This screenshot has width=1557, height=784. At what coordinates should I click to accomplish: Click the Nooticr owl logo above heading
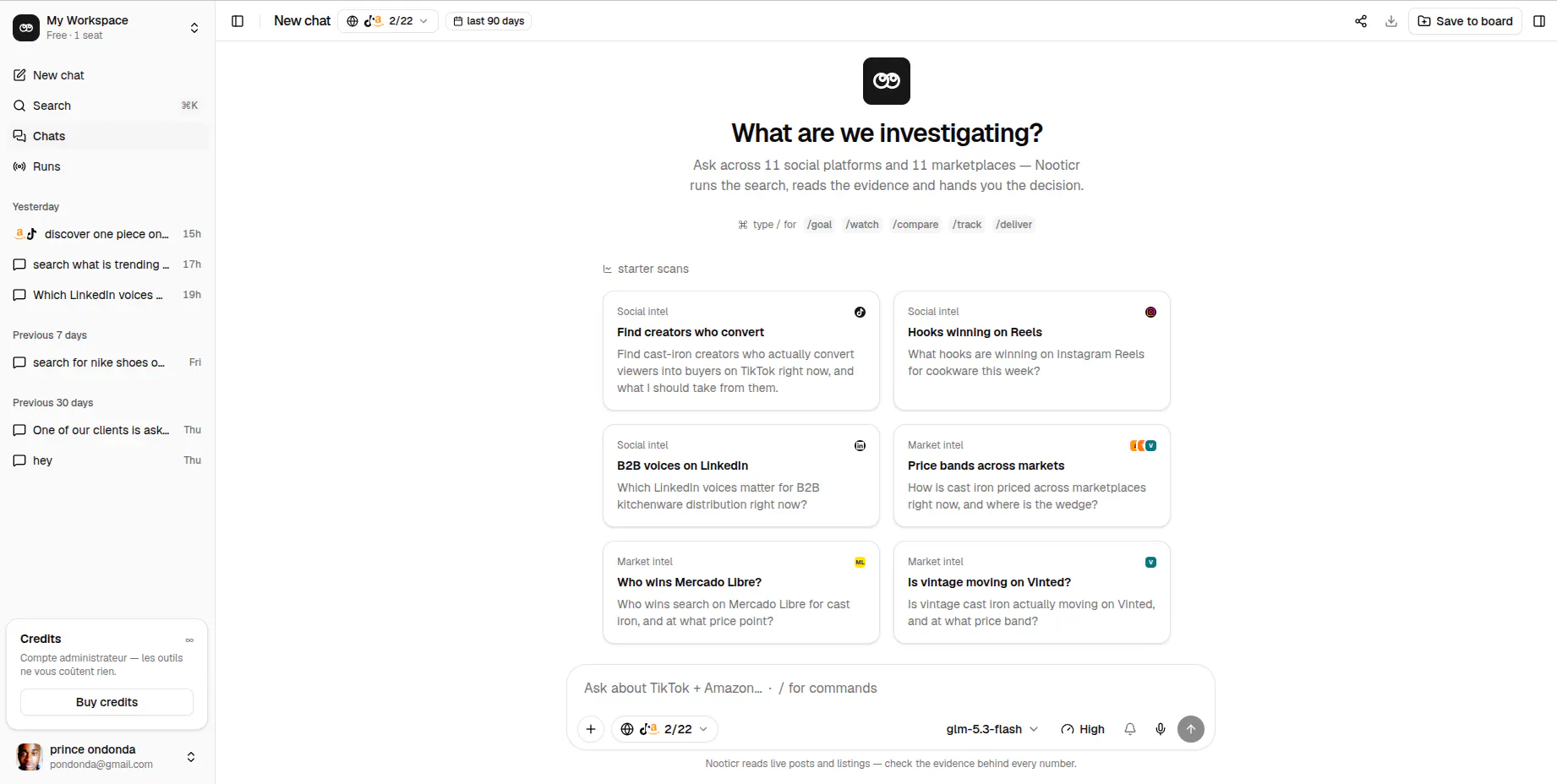pyautogui.click(x=887, y=81)
